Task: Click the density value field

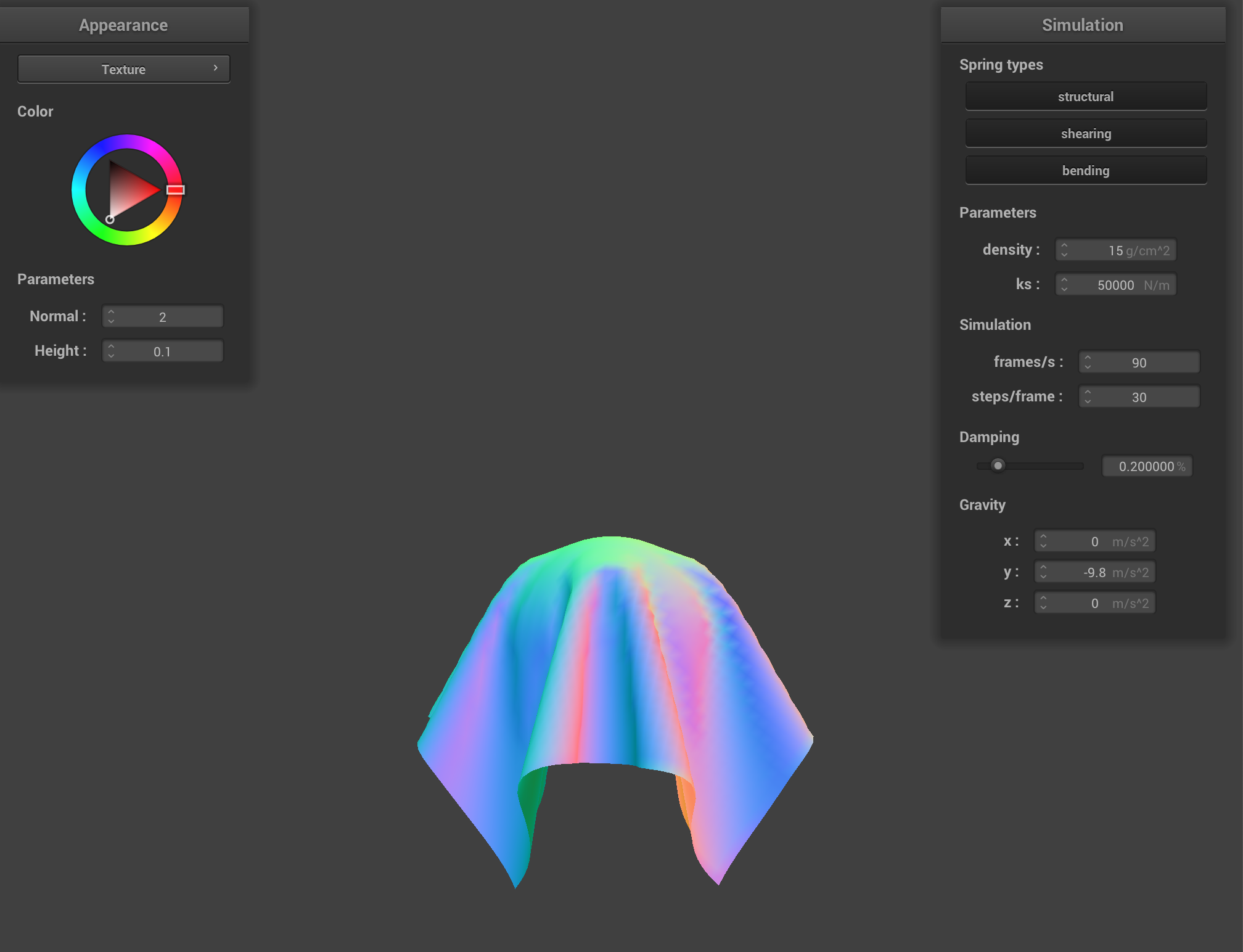Action: click(x=1116, y=250)
